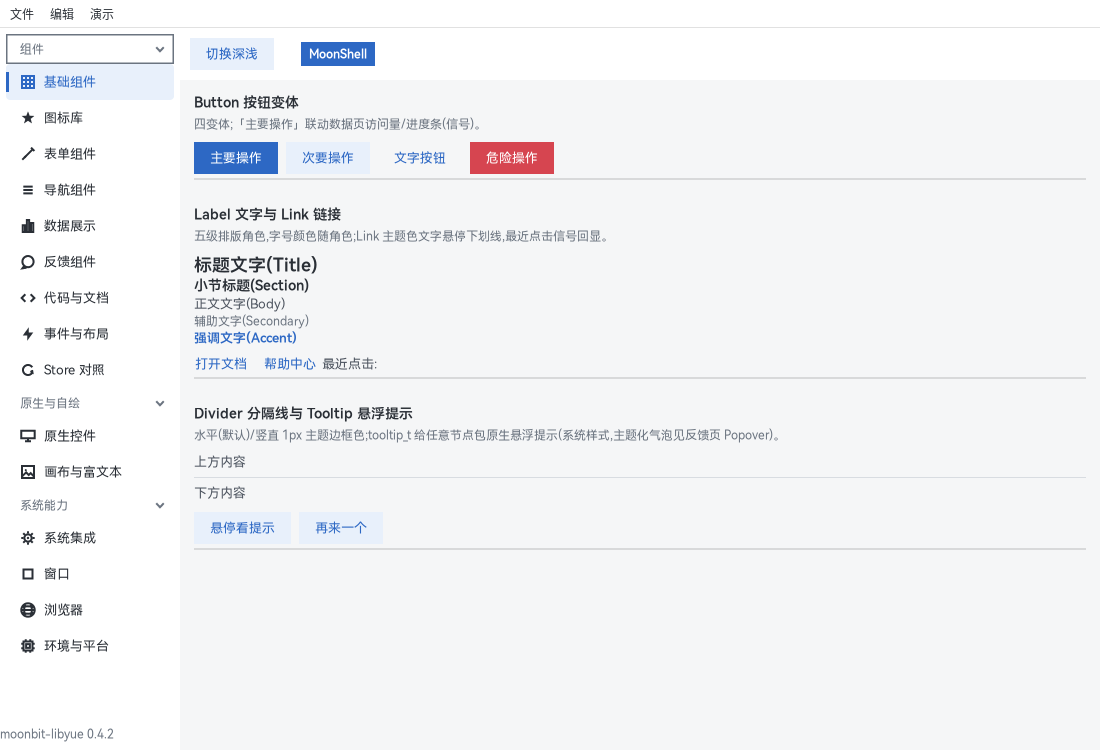This screenshot has width=1100, height=750.
Task: Click the 小节标题(Section) label
Action: 251,286
